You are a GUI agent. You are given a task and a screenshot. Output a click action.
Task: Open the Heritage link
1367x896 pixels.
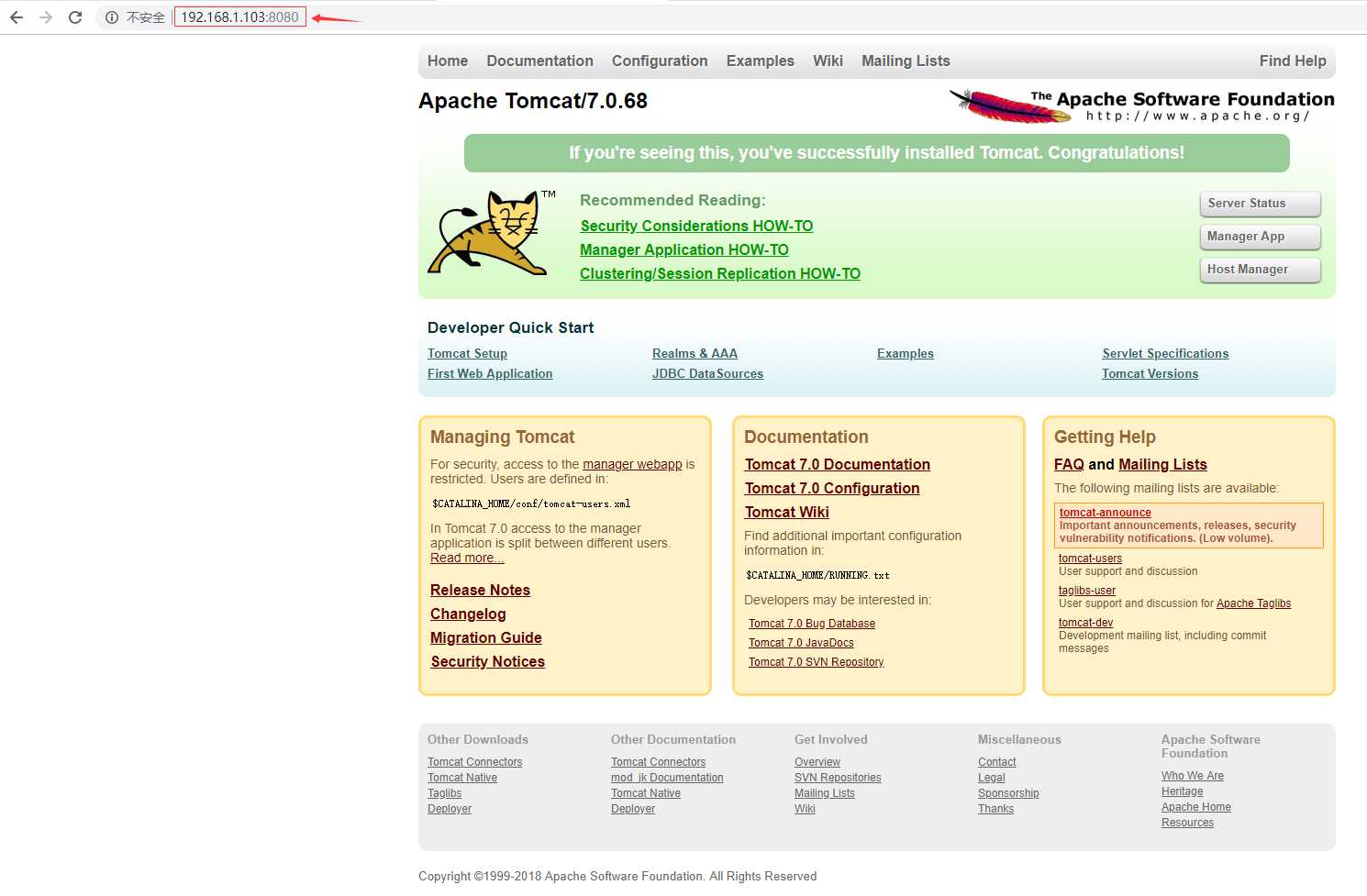pyautogui.click(x=1182, y=791)
